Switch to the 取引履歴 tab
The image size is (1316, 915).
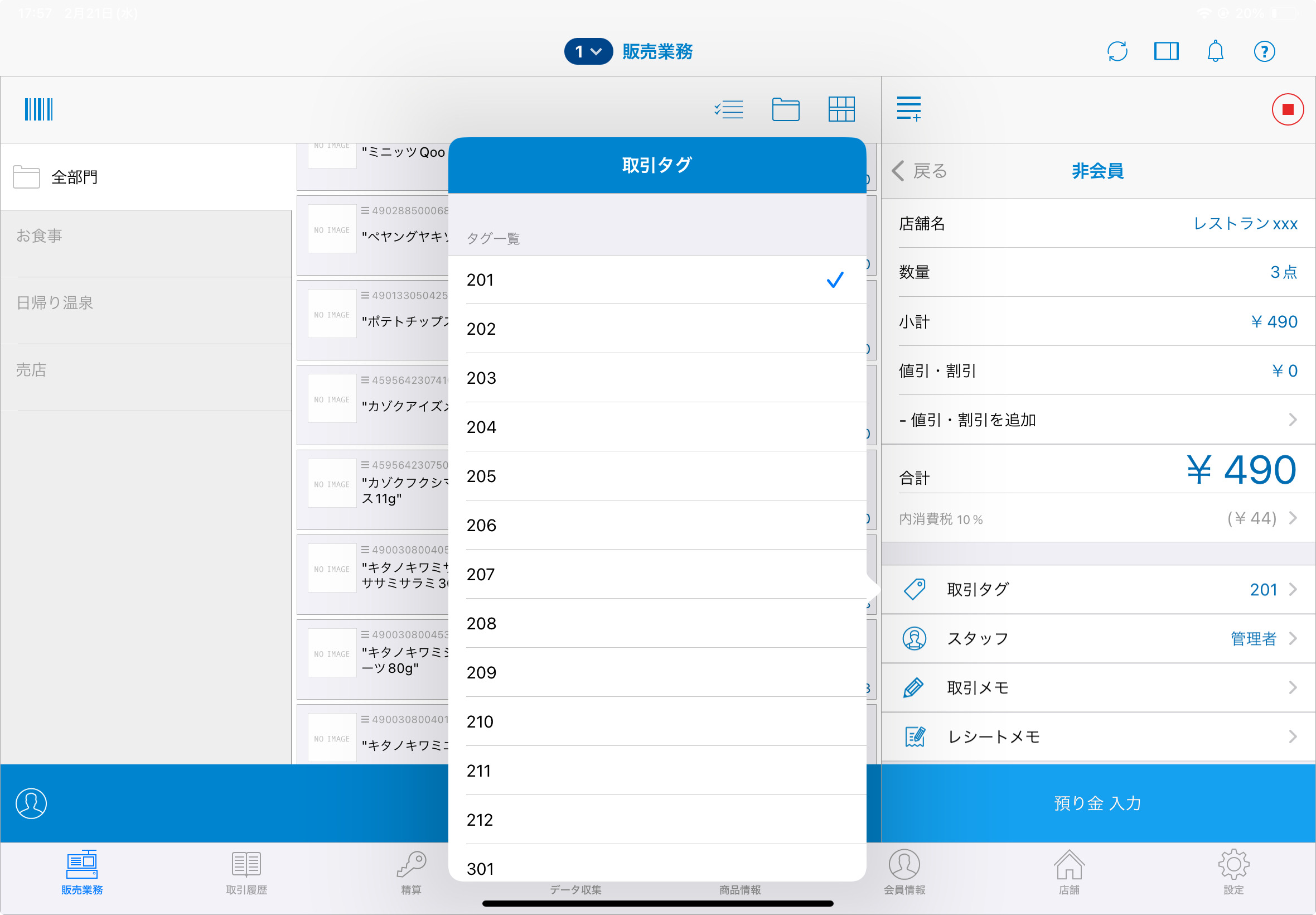pos(246,873)
